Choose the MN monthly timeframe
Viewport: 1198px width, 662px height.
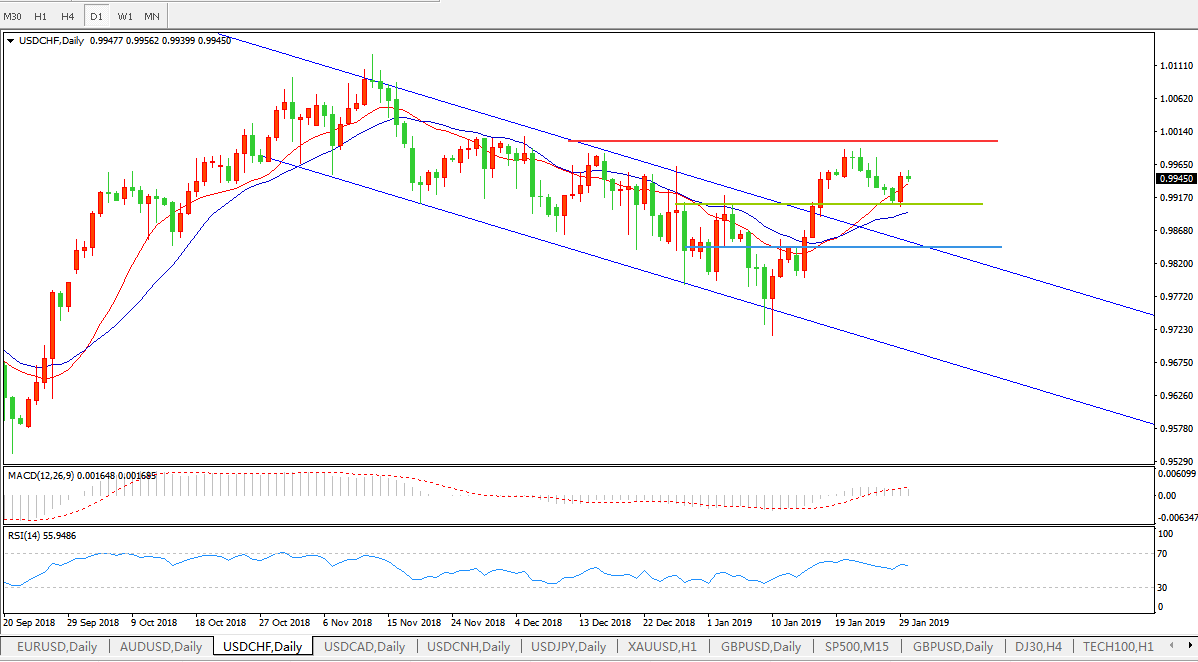(152, 16)
